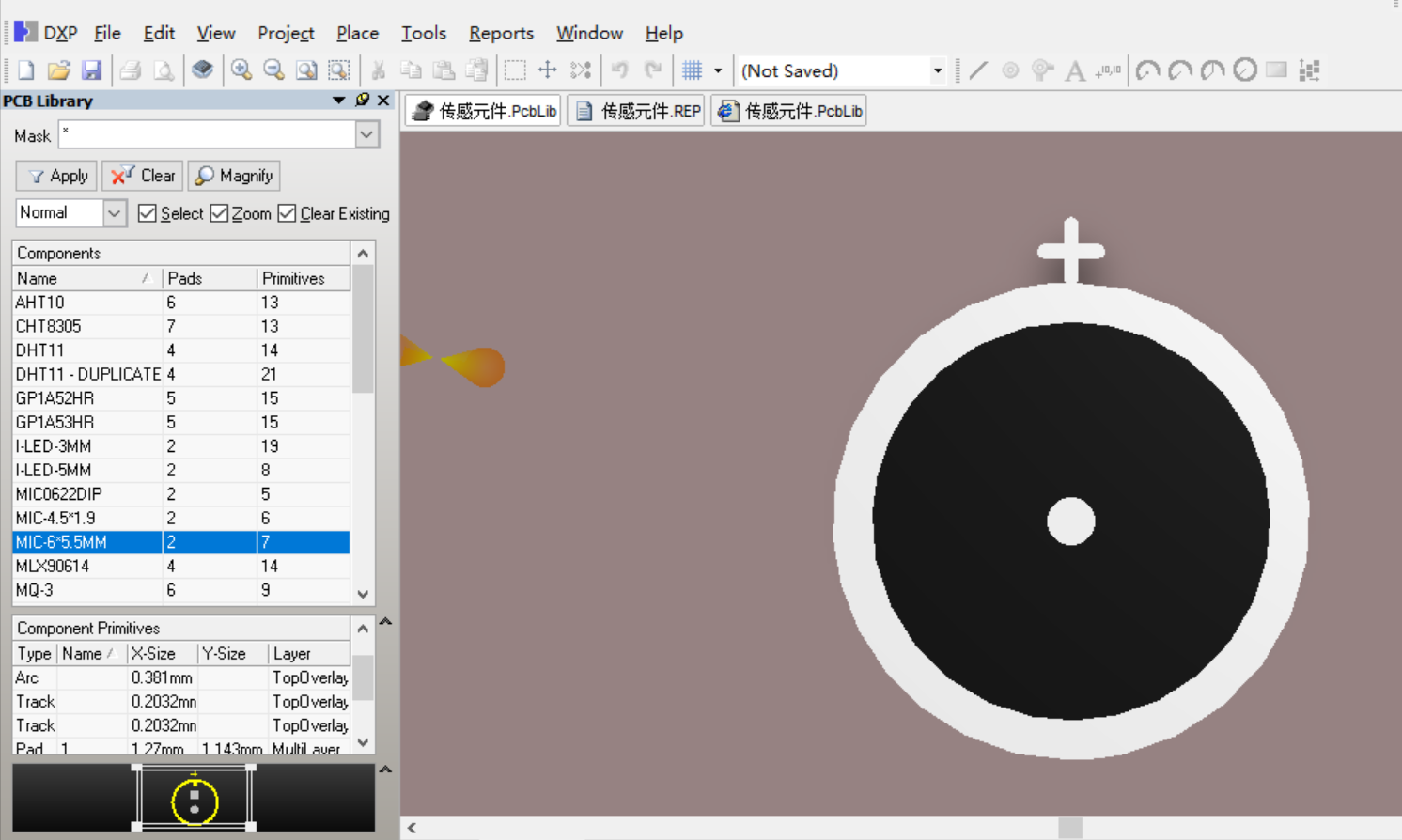1402x840 pixels.
Task: Open an existing document folder icon
Action: tap(58, 70)
